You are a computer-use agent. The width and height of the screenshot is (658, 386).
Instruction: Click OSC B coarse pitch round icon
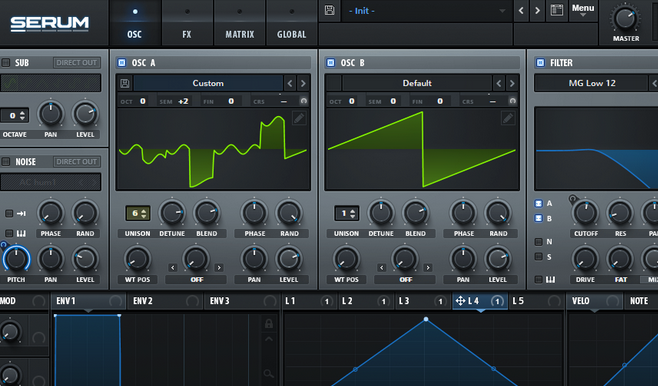coord(512,101)
